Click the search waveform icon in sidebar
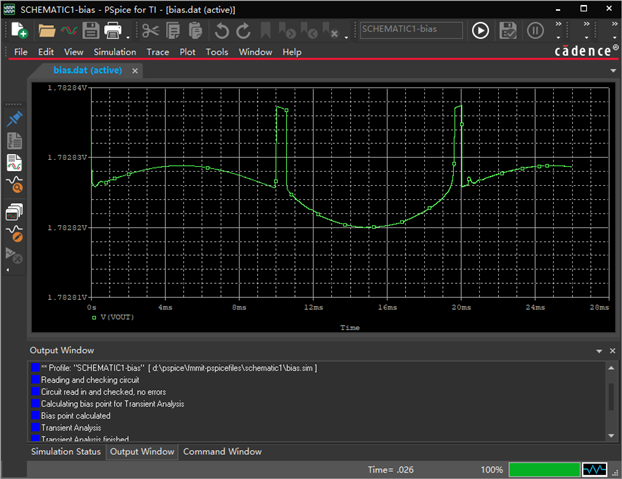This screenshot has width=622, height=479. [x=15, y=185]
